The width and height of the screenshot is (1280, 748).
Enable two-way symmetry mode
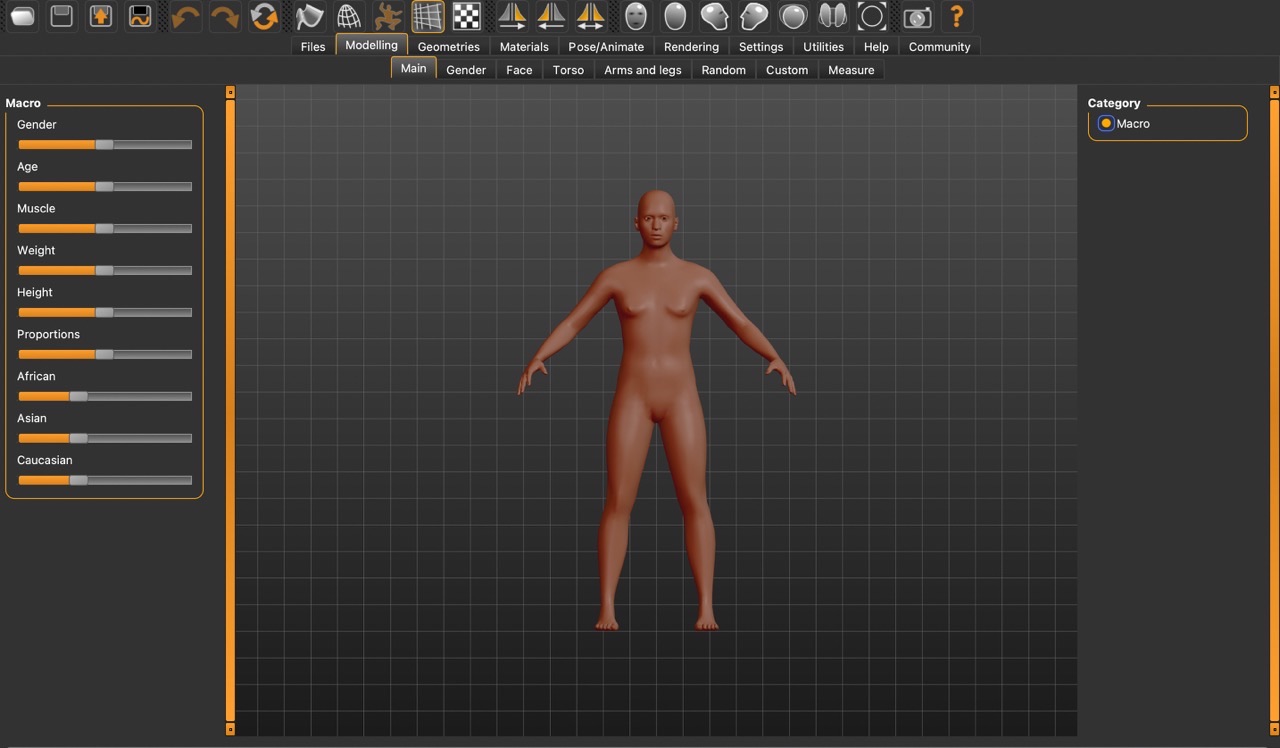click(591, 16)
